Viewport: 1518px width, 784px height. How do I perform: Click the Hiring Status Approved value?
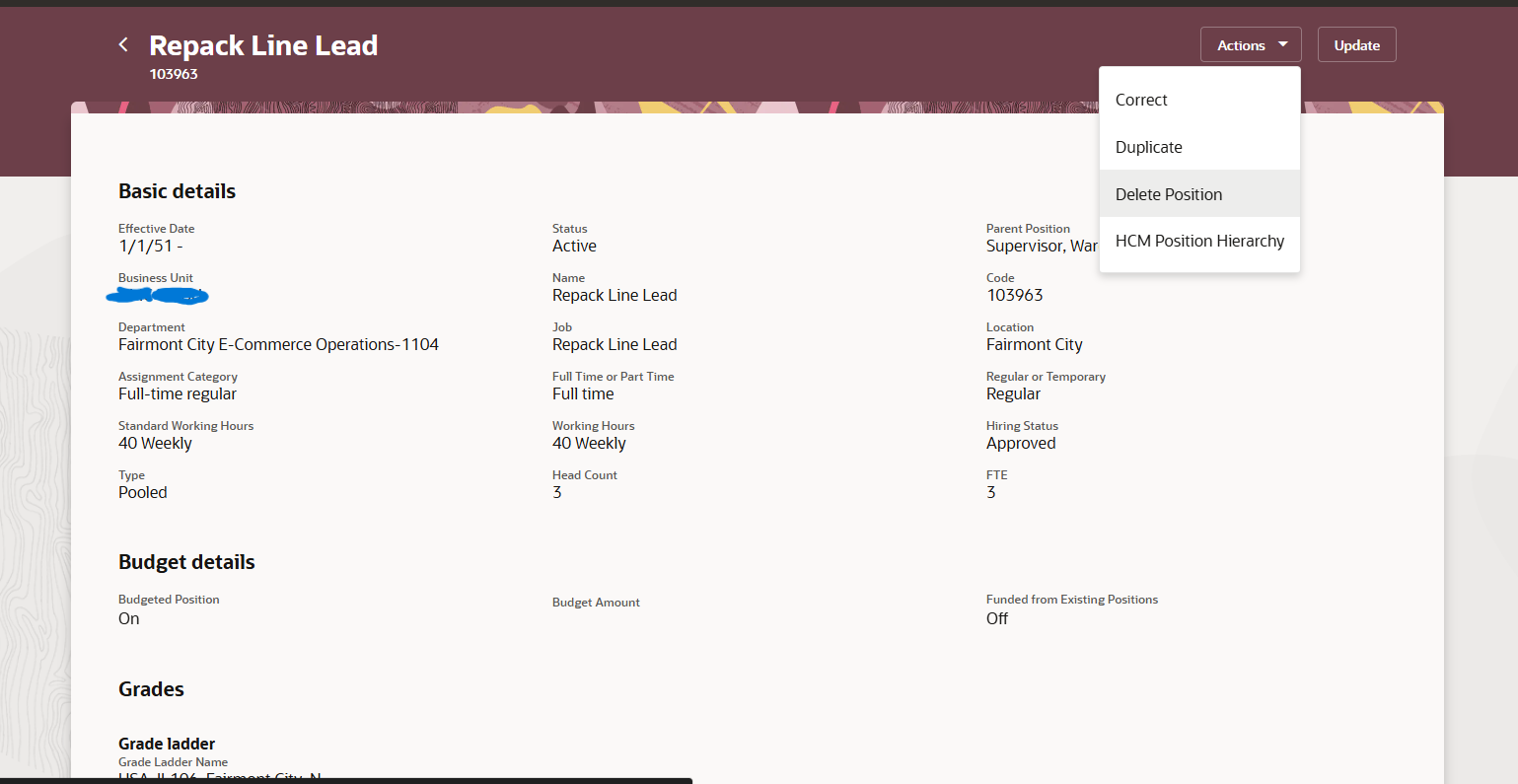(1021, 443)
